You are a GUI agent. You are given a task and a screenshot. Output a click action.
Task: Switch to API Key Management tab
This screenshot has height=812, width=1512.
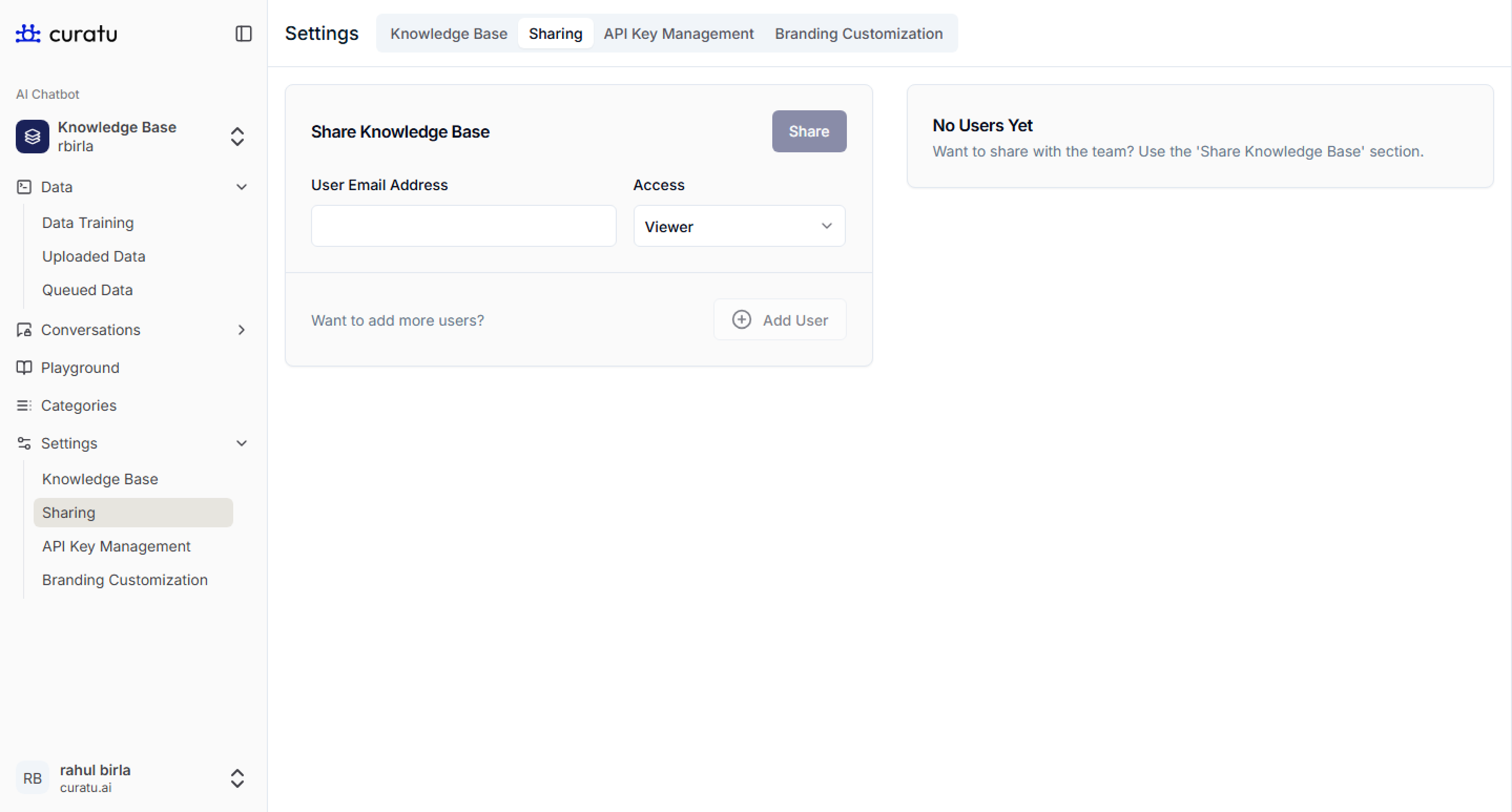(679, 34)
